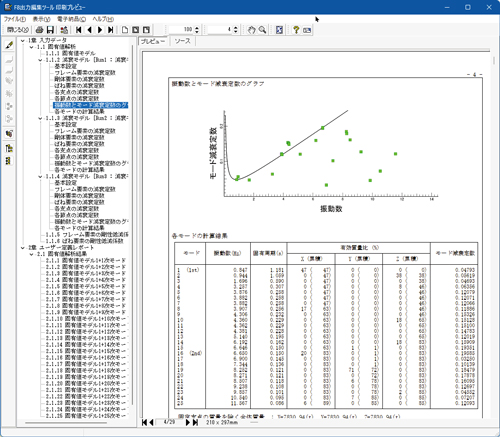The width and height of the screenshot is (500, 437).
Task: Go to next page via toolbar arrow
Action: tap(100, 30)
